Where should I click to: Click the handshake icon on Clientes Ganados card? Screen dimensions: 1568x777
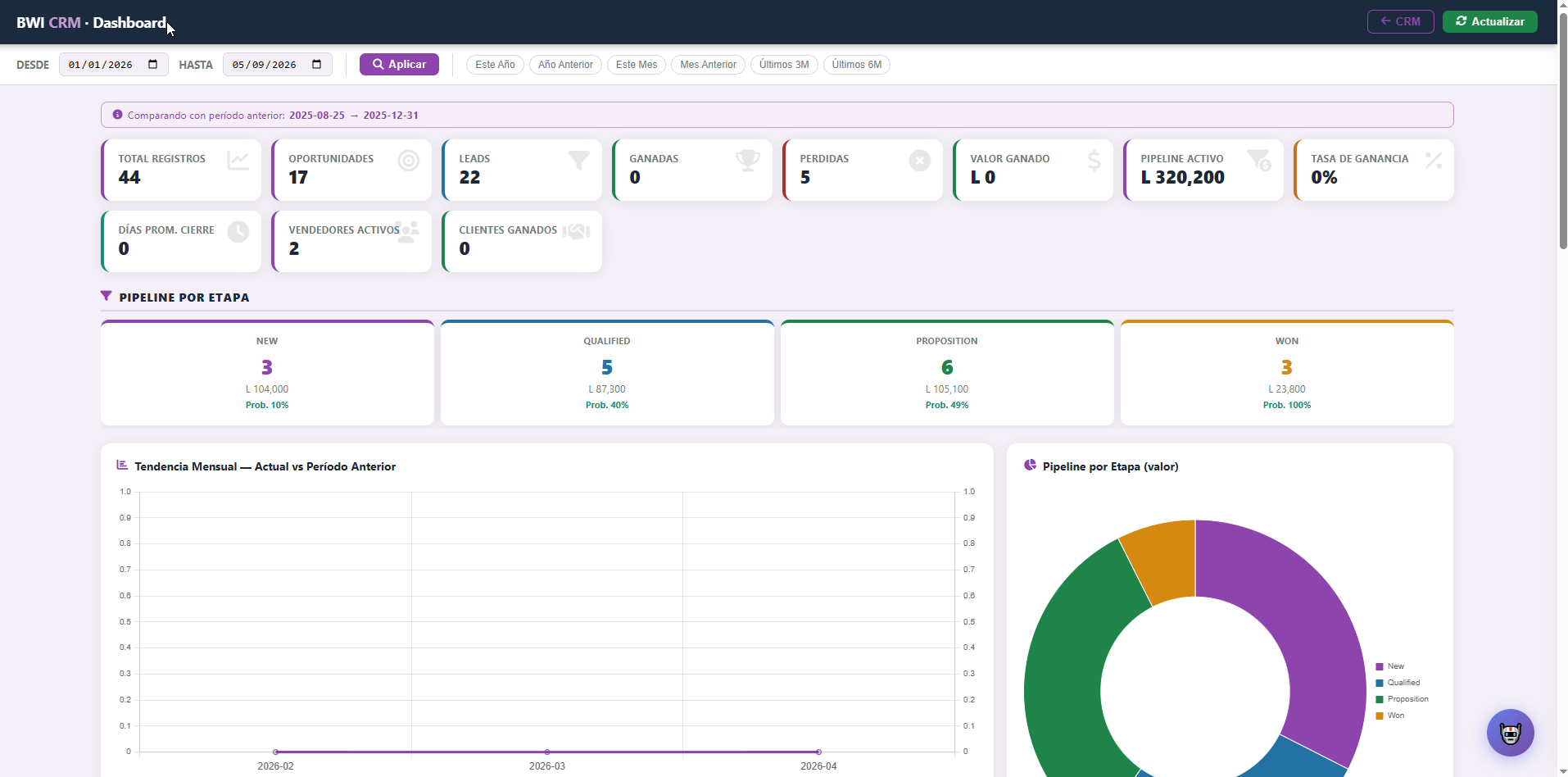click(x=577, y=232)
